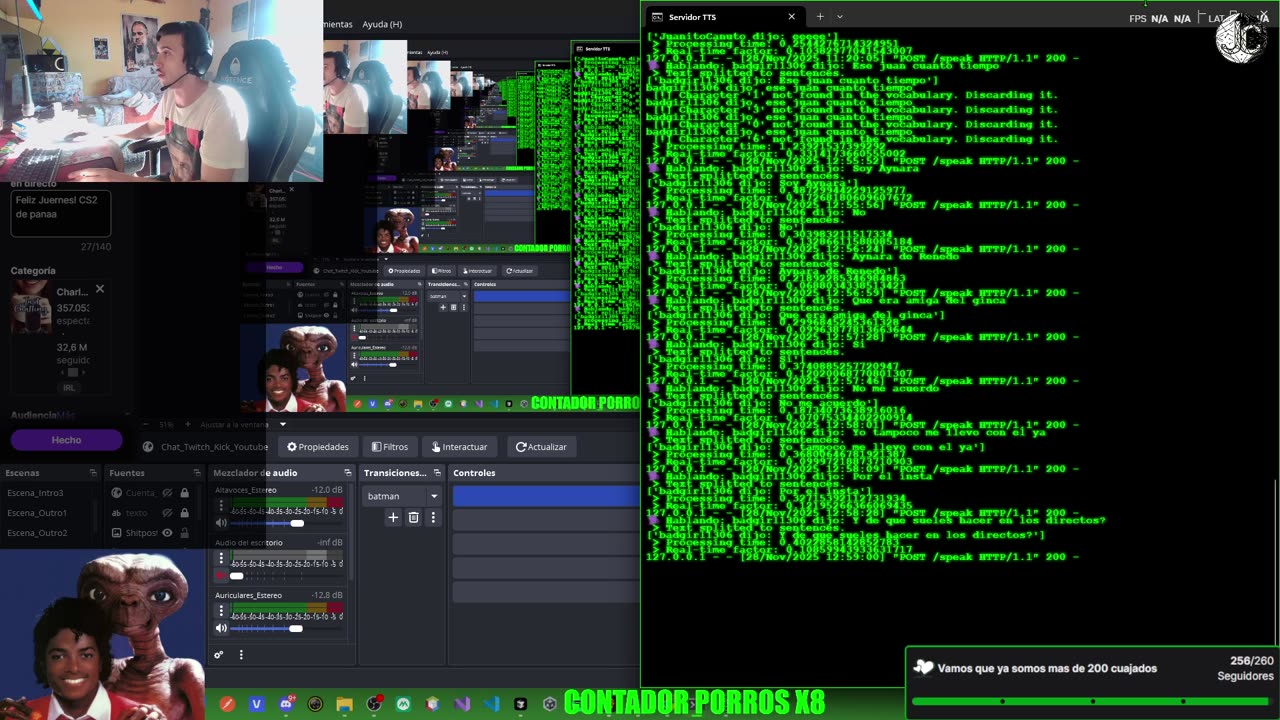
Task: Toggle the lock on the Shitpost source
Action: (x=184, y=533)
